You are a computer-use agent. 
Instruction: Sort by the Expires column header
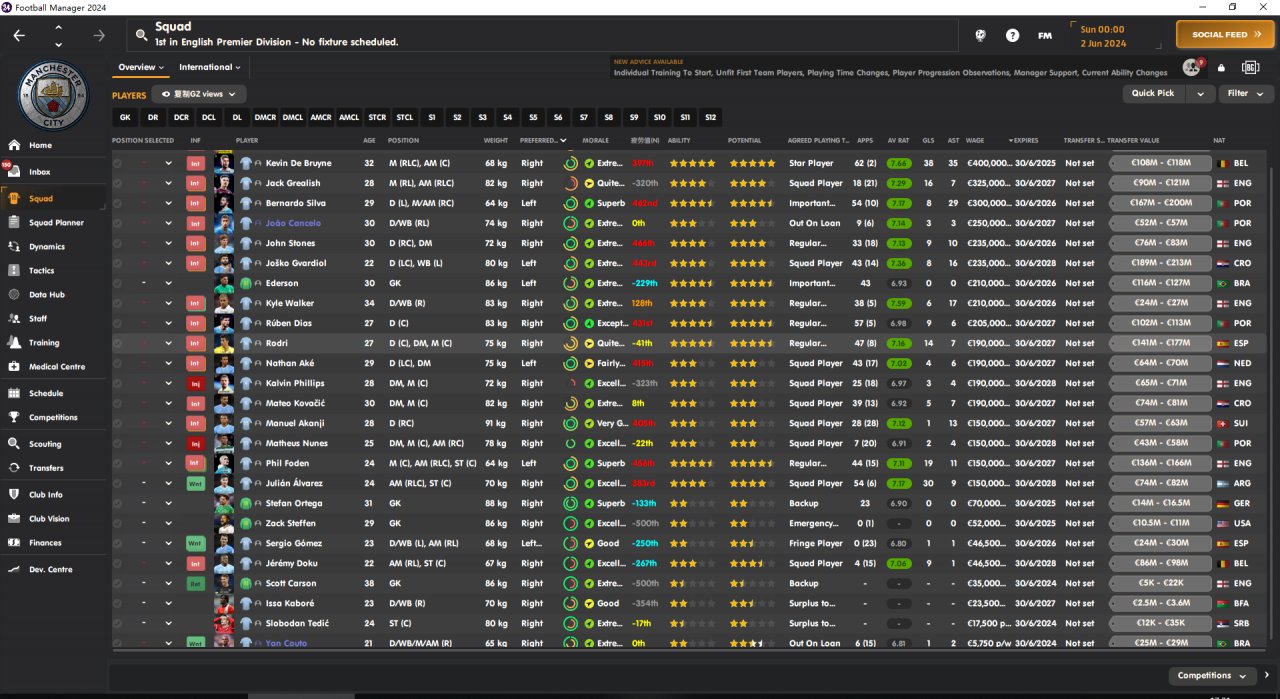pos(1026,140)
